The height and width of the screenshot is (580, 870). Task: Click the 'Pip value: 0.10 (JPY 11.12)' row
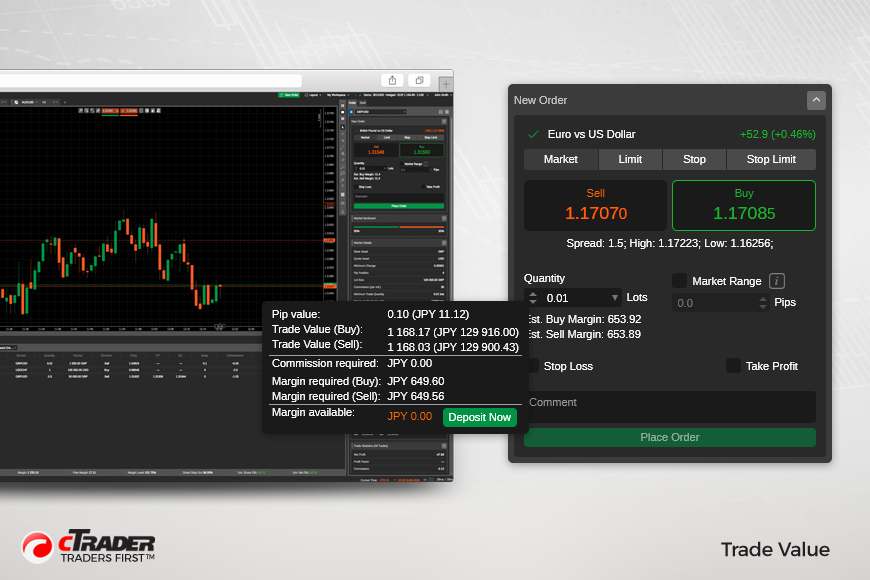(x=370, y=314)
